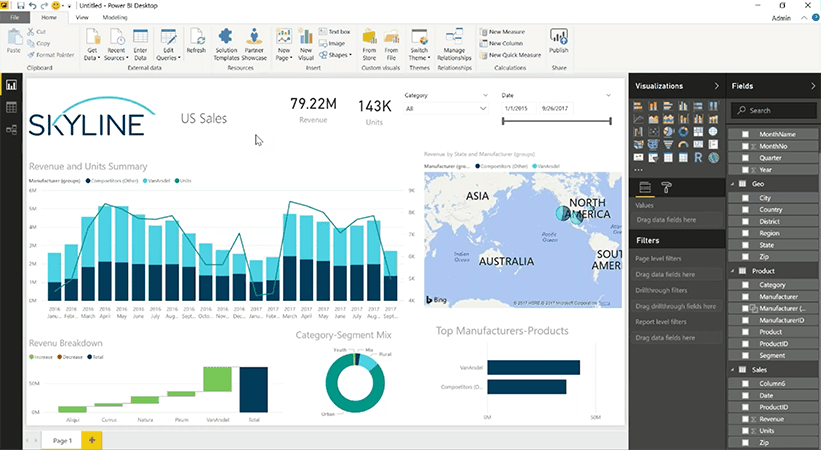Select the Format paint roller tab
This screenshot has width=821, height=450.
[668, 187]
